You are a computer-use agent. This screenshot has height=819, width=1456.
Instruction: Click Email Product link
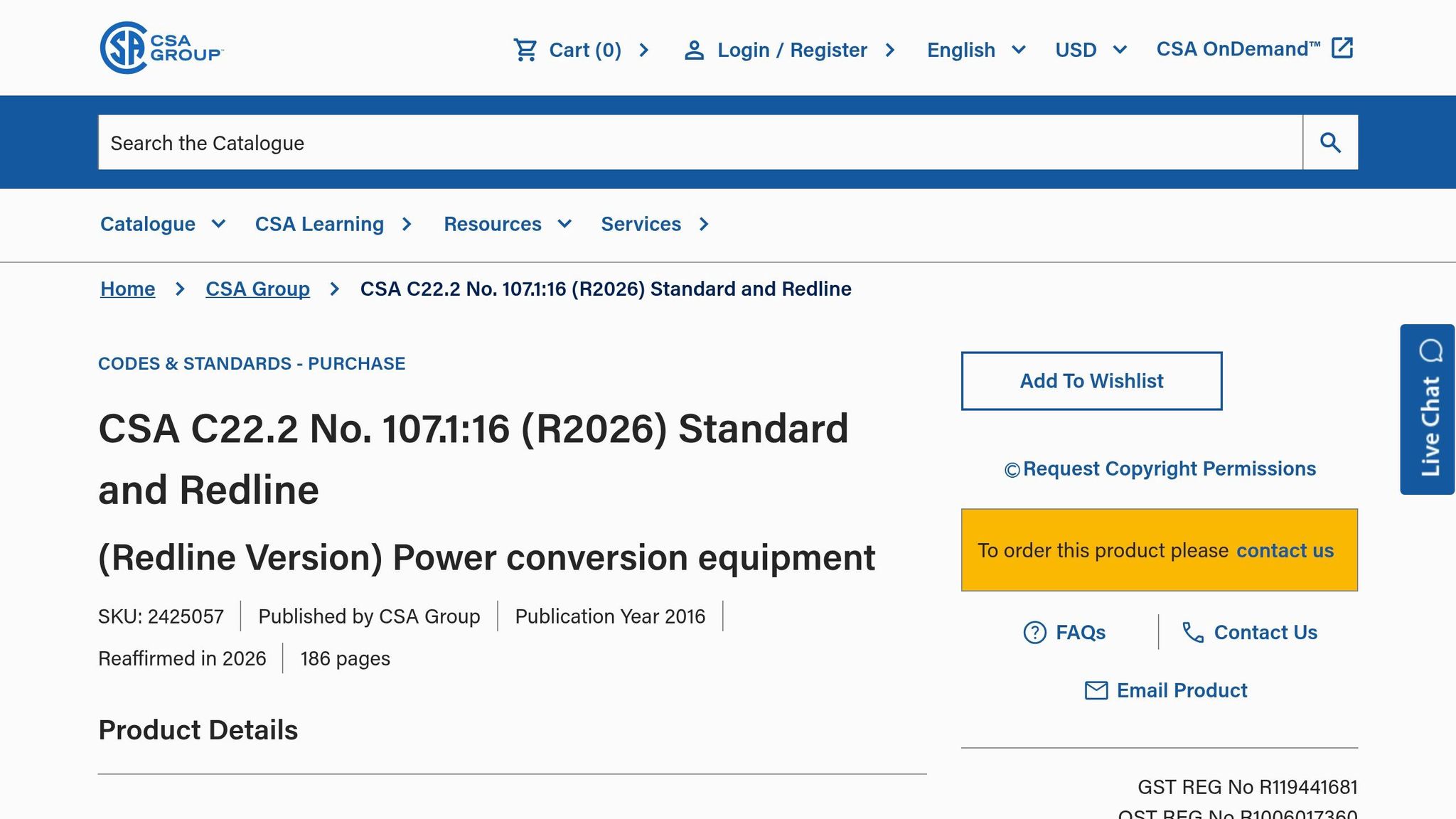[x=1182, y=690]
